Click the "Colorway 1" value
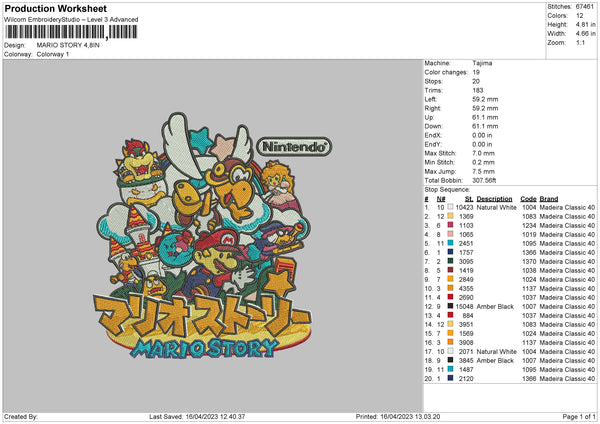 coord(53,54)
